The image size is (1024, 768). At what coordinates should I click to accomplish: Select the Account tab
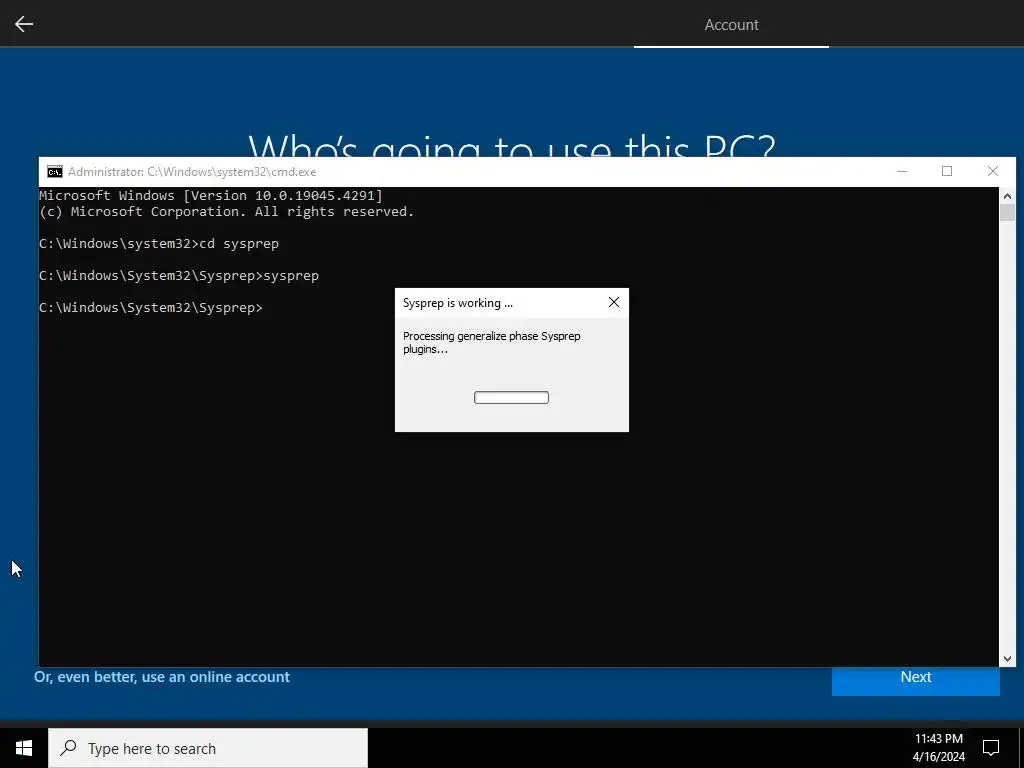point(731,24)
